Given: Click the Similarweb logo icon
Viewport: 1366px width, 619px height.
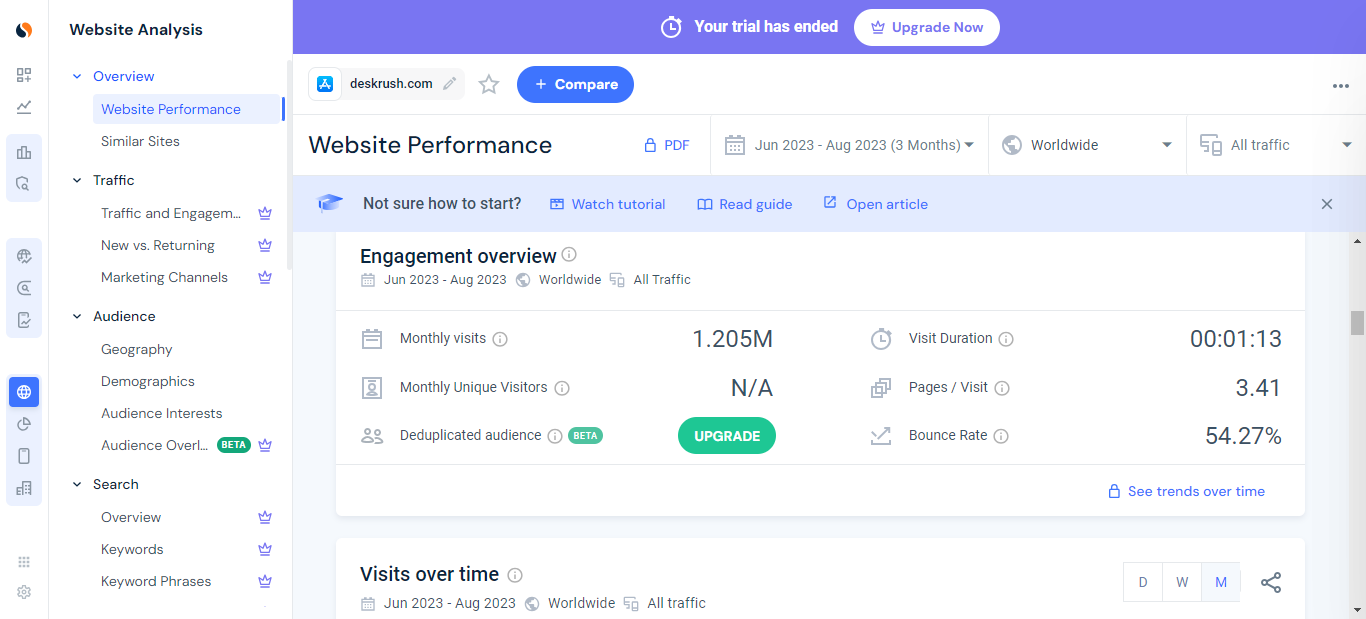Looking at the screenshot, I should pos(24,30).
